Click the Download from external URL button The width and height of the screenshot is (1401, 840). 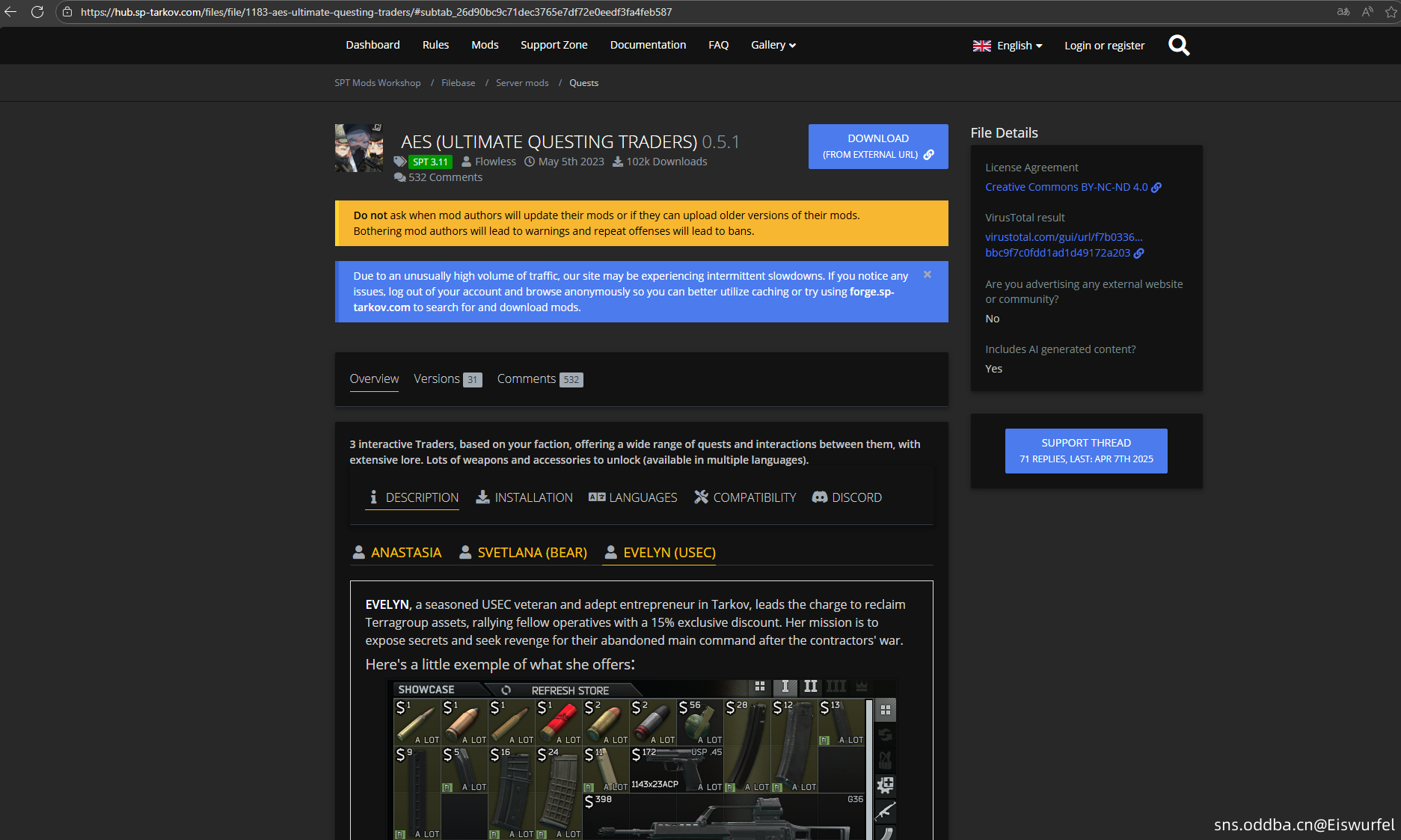878,147
